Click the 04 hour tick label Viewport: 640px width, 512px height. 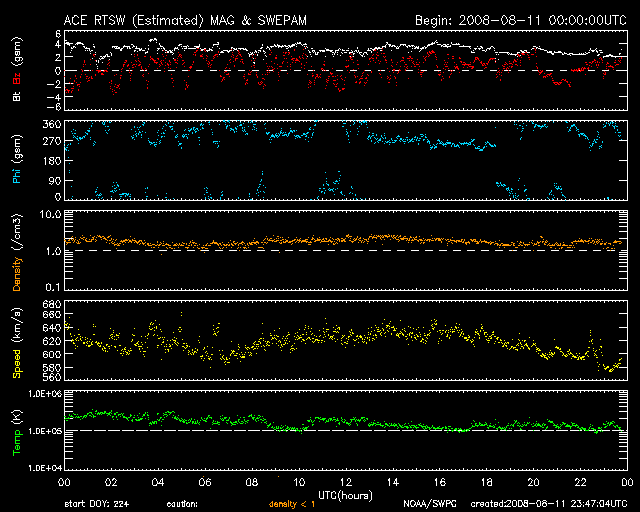pos(157,483)
